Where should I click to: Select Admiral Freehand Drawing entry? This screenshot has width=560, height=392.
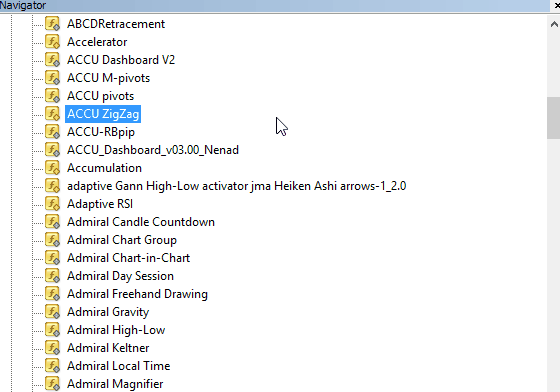point(137,294)
